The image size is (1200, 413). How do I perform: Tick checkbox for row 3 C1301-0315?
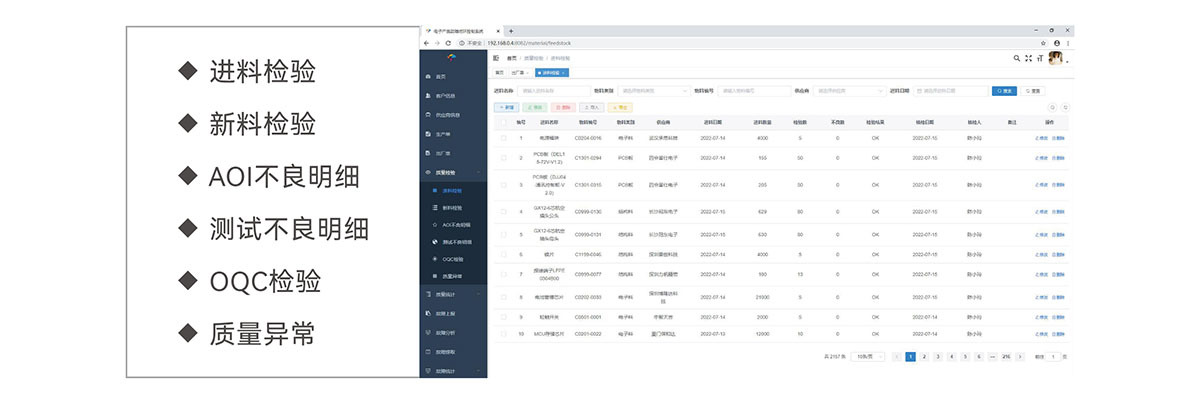504,184
